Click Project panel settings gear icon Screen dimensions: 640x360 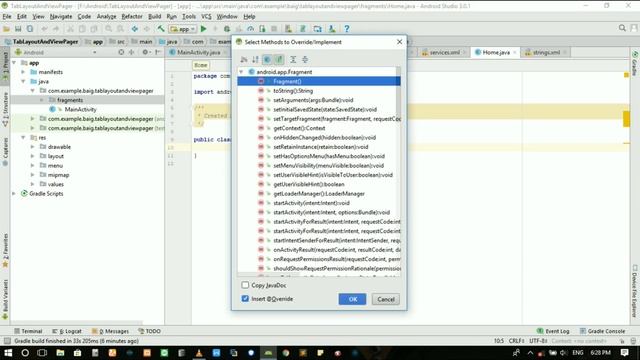click(145, 52)
